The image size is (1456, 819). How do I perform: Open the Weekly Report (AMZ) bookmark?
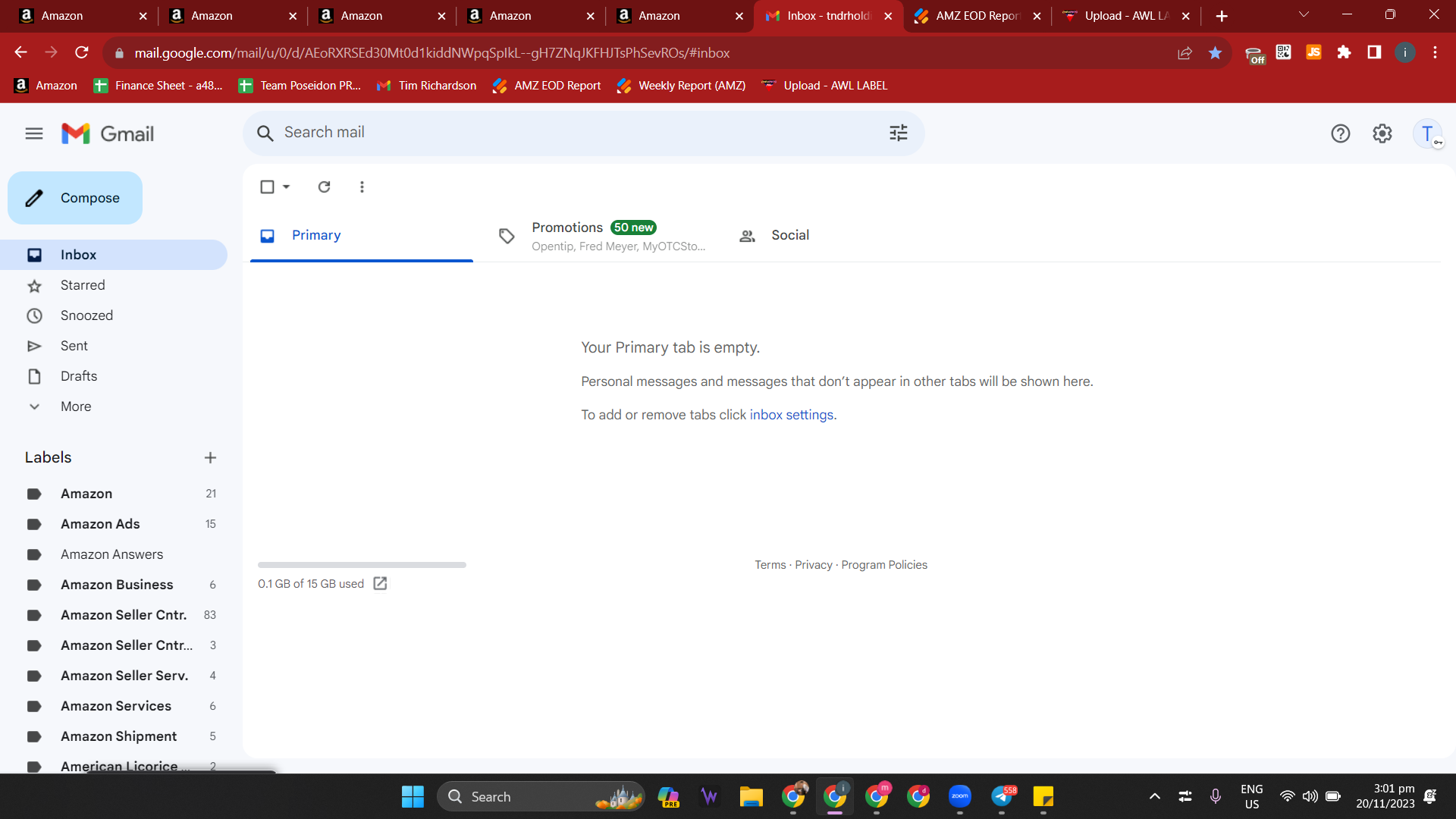tap(682, 86)
